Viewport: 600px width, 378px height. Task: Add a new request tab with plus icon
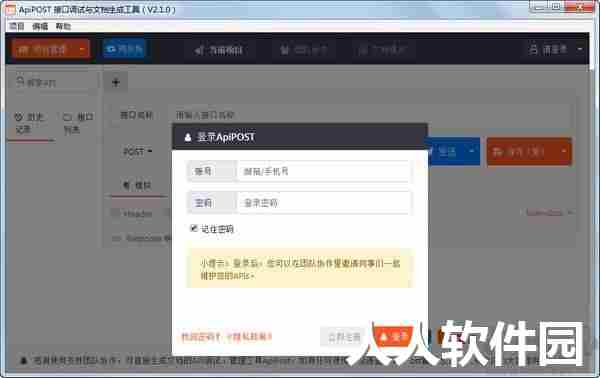point(116,82)
